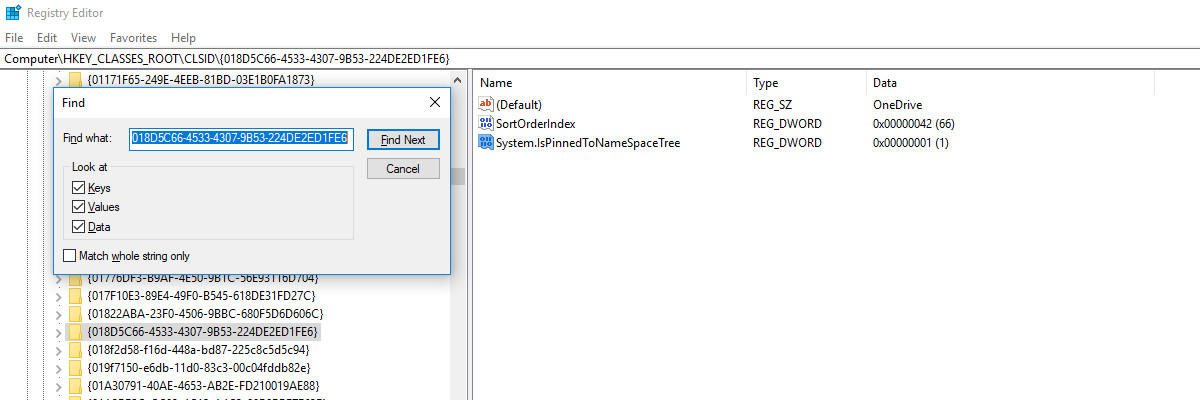Viewport: 1200px width, 400px height.
Task: Click the 0x00000001 (1) data value
Action: [910, 143]
